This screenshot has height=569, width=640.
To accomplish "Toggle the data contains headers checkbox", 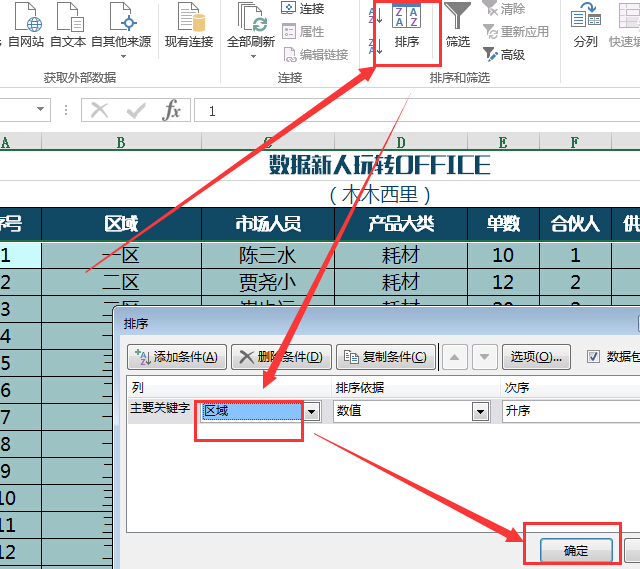I will pos(593,357).
